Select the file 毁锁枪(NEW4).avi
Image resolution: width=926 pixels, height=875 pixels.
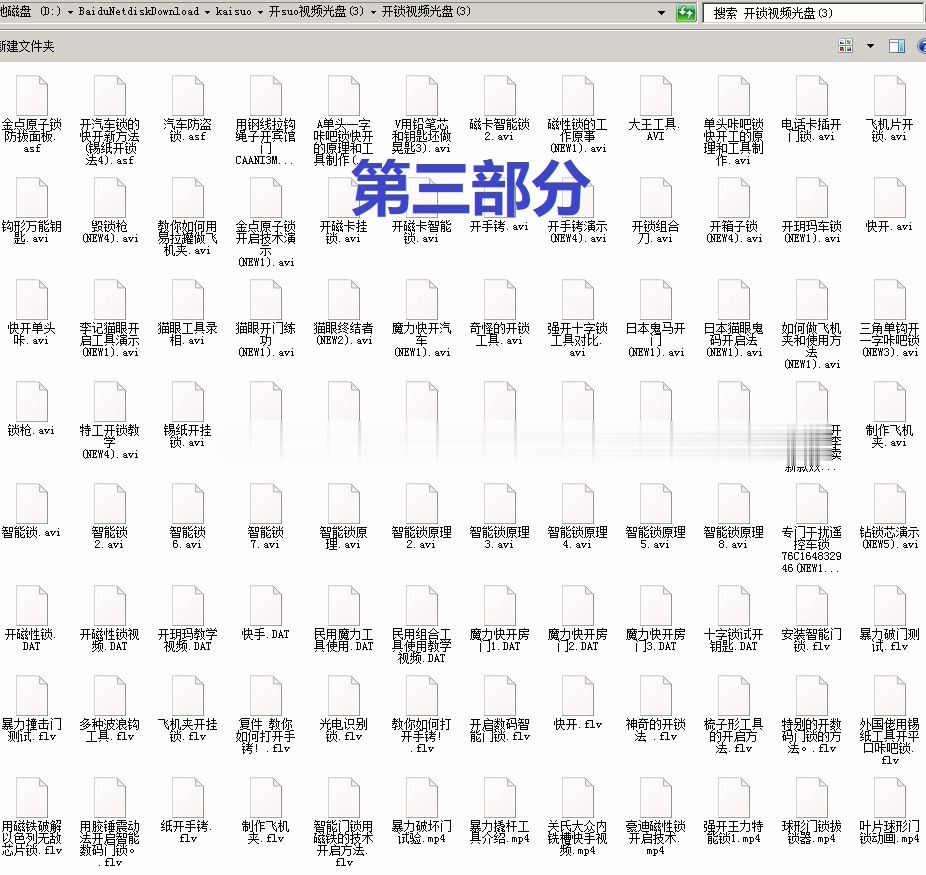[110, 210]
